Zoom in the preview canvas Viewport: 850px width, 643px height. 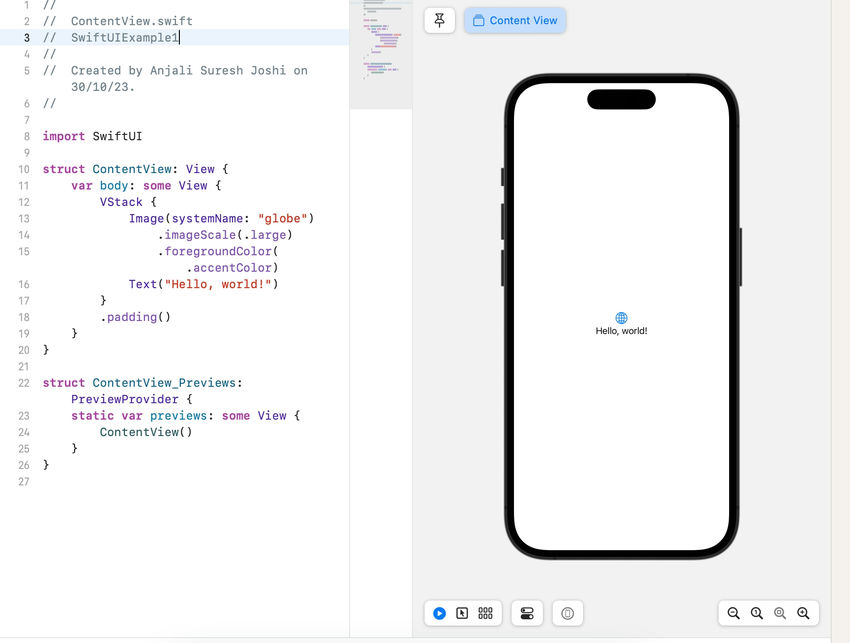click(x=803, y=613)
